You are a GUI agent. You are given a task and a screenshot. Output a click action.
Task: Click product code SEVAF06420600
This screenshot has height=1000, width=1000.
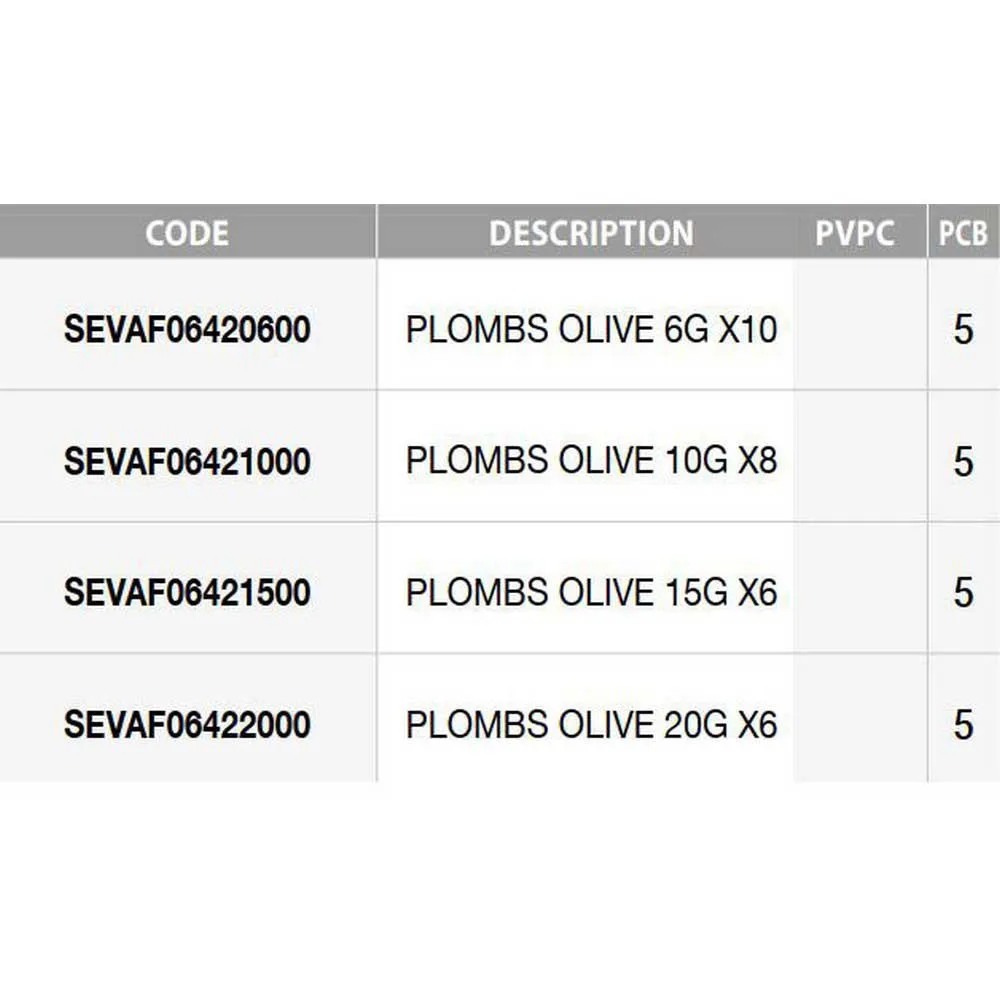pos(187,330)
